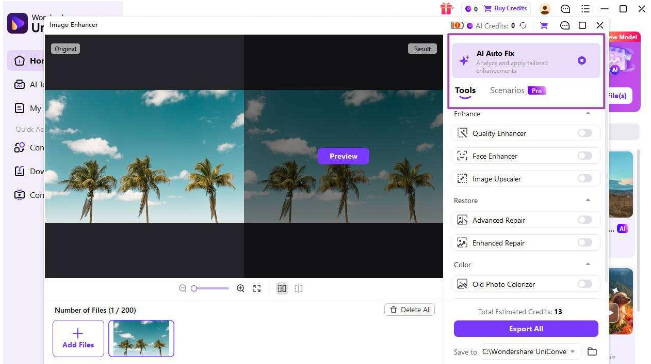Click the Old Photo Colorizer tool icon

pyautogui.click(x=462, y=284)
